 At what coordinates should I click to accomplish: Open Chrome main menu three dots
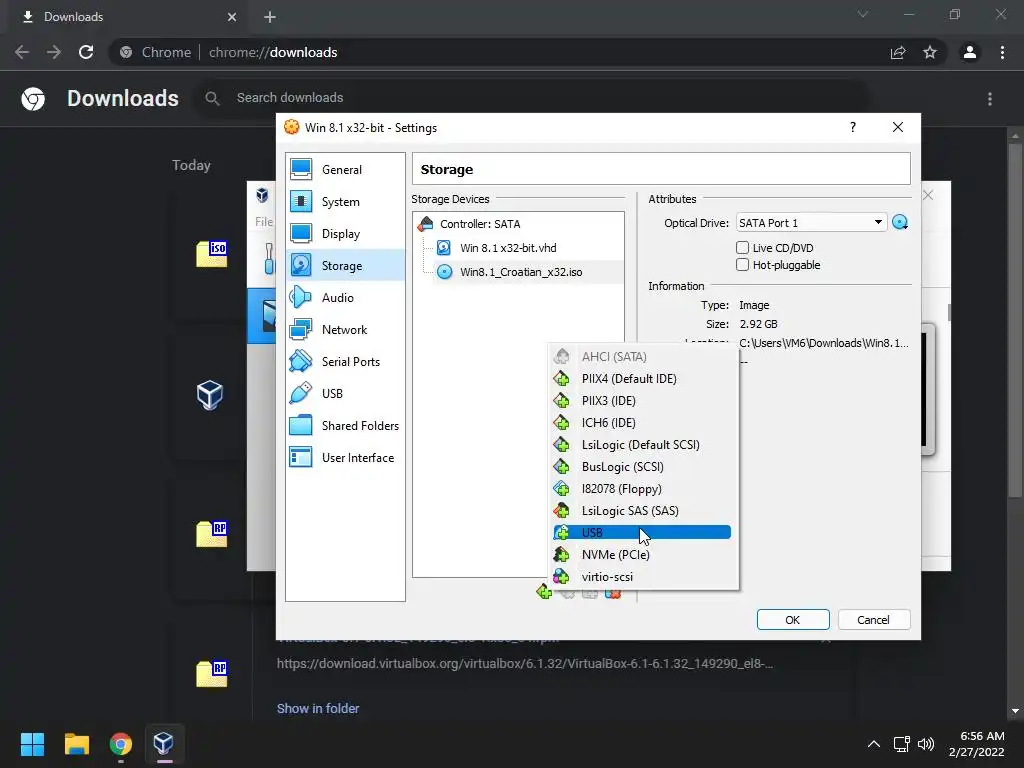[1002, 52]
